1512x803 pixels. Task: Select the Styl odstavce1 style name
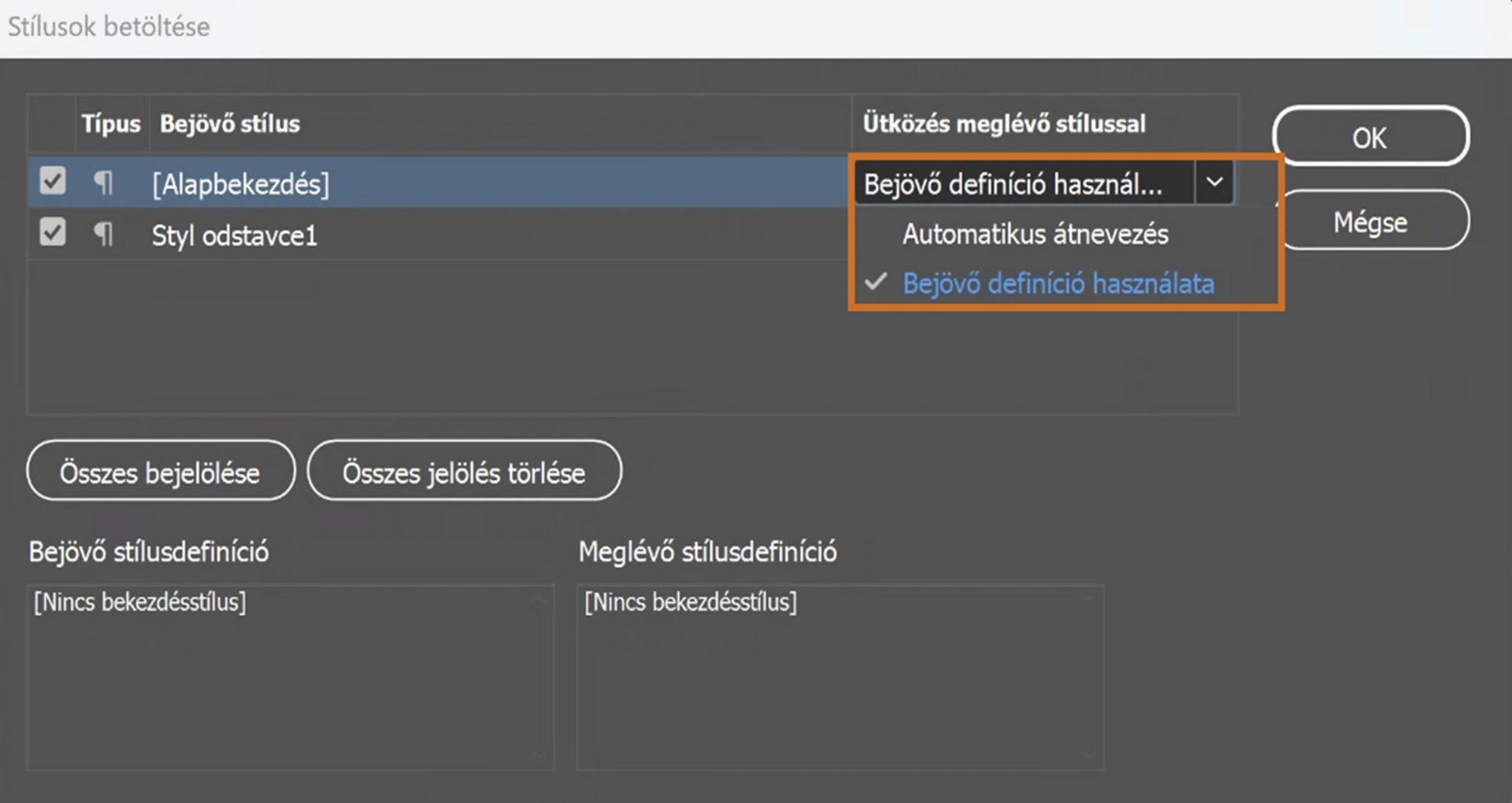pos(234,235)
